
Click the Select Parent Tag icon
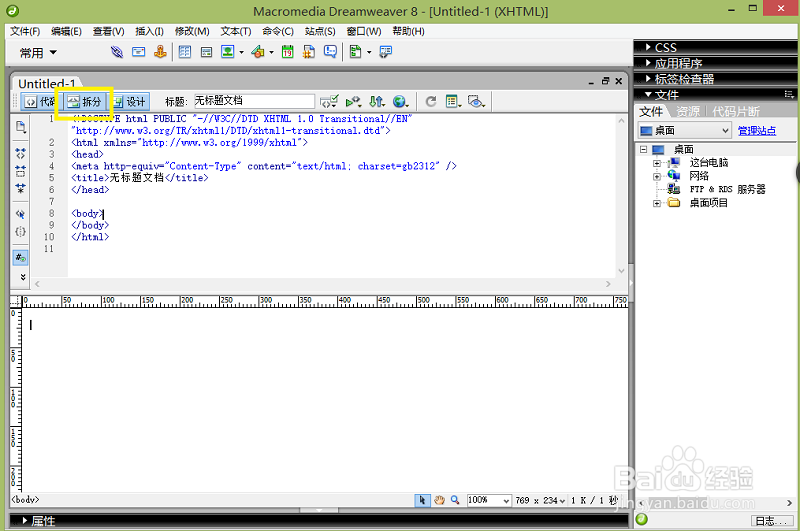point(20,214)
